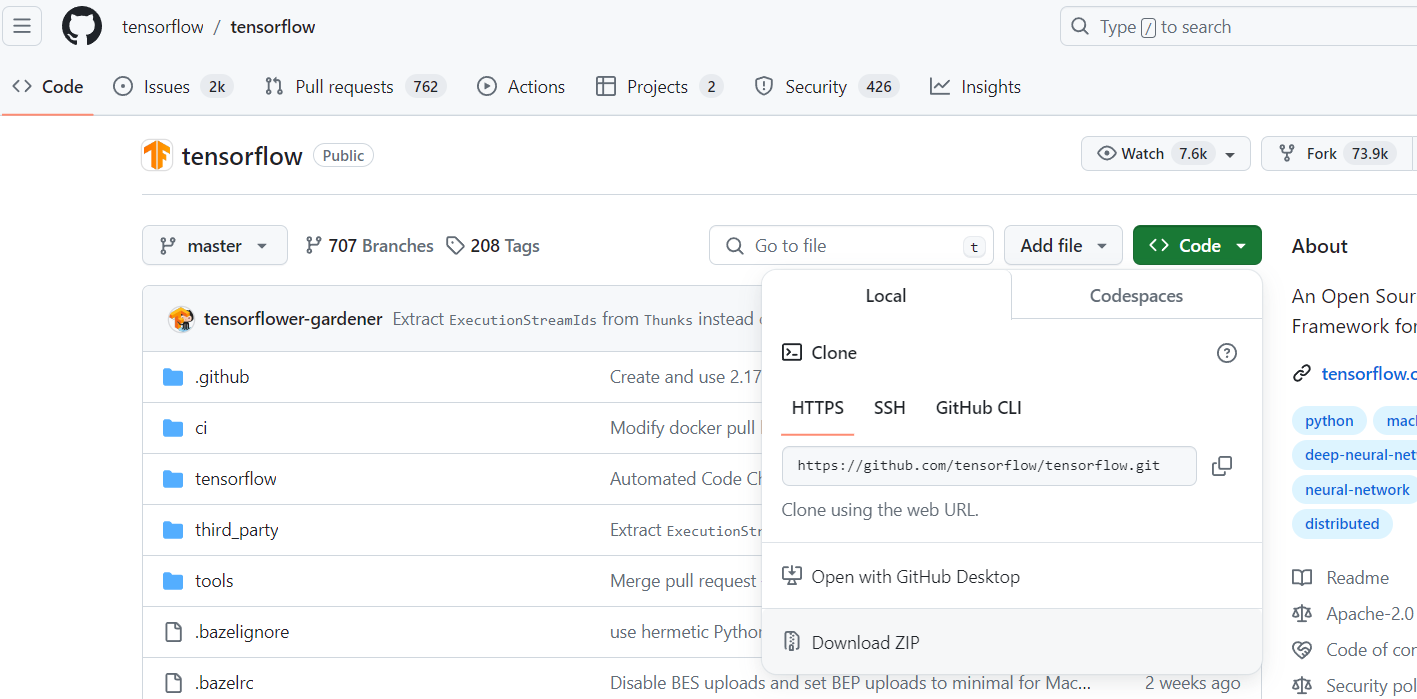The image size is (1417, 699).
Task: Open the Watch options dropdown arrow
Action: click(x=1230, y=154)
